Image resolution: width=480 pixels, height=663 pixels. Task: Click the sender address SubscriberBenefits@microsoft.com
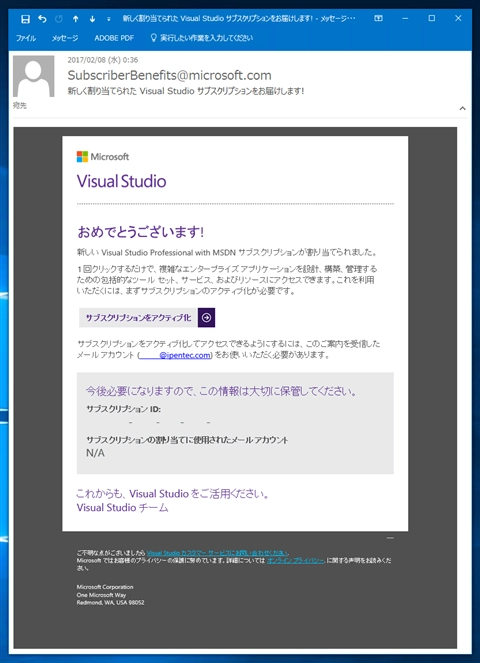pos(170,75)
